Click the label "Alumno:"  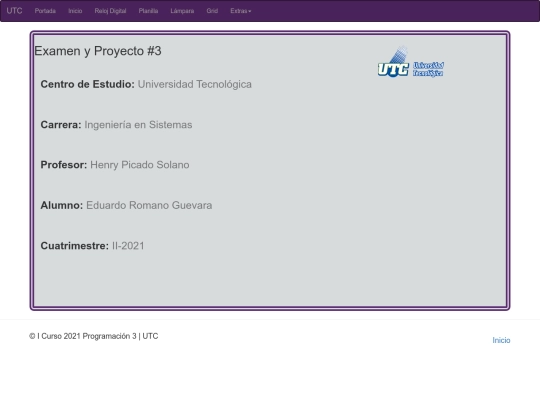click(x=62, y=205)
